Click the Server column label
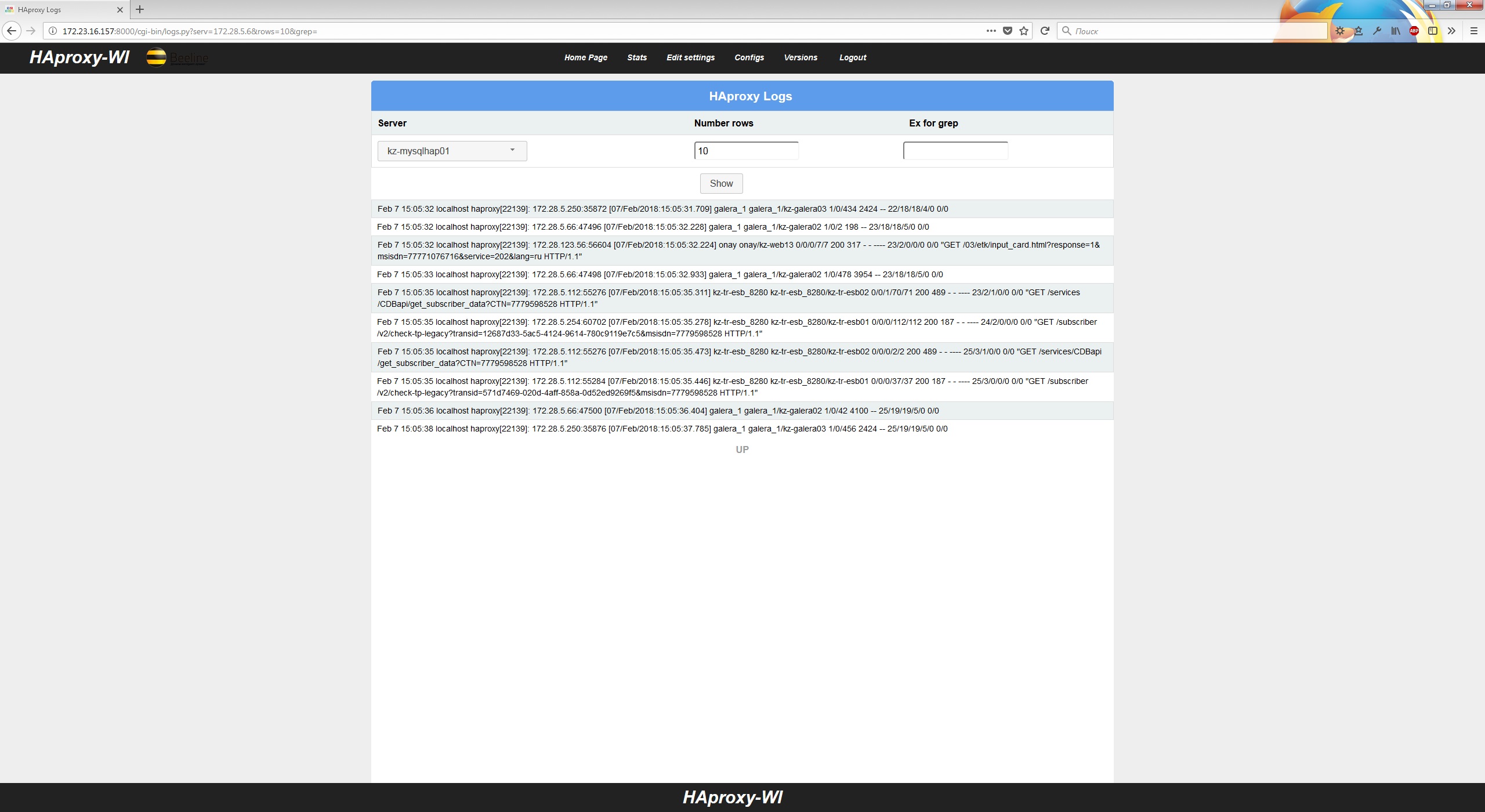 tap(392, 123)
